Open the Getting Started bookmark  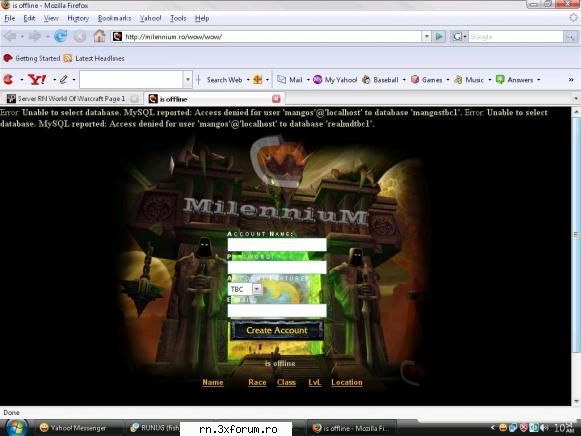32,58
